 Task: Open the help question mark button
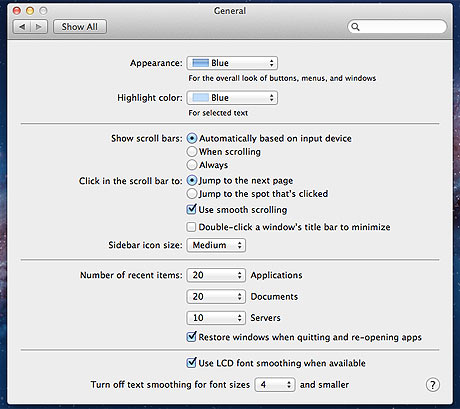point(433,385)
